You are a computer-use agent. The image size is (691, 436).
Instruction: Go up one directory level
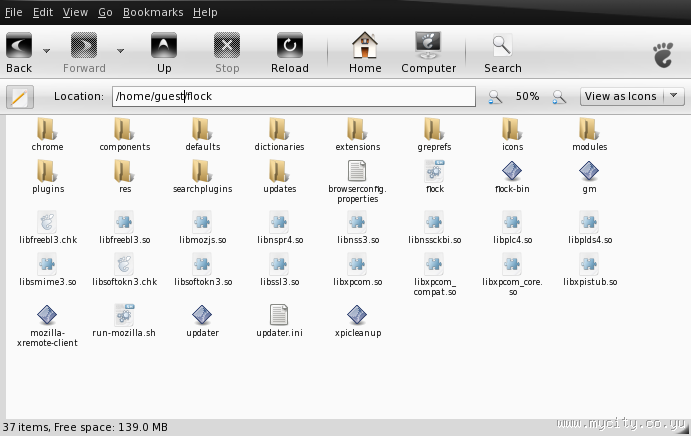164,52
